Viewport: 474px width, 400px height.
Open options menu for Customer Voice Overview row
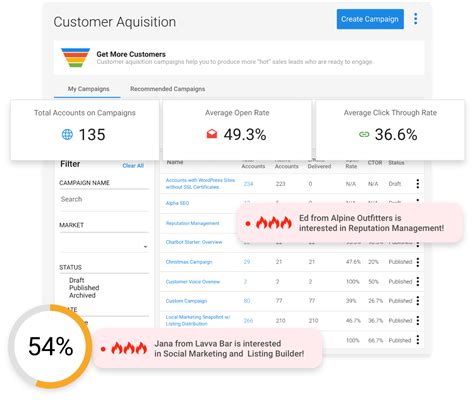click(x=418, y=282)
